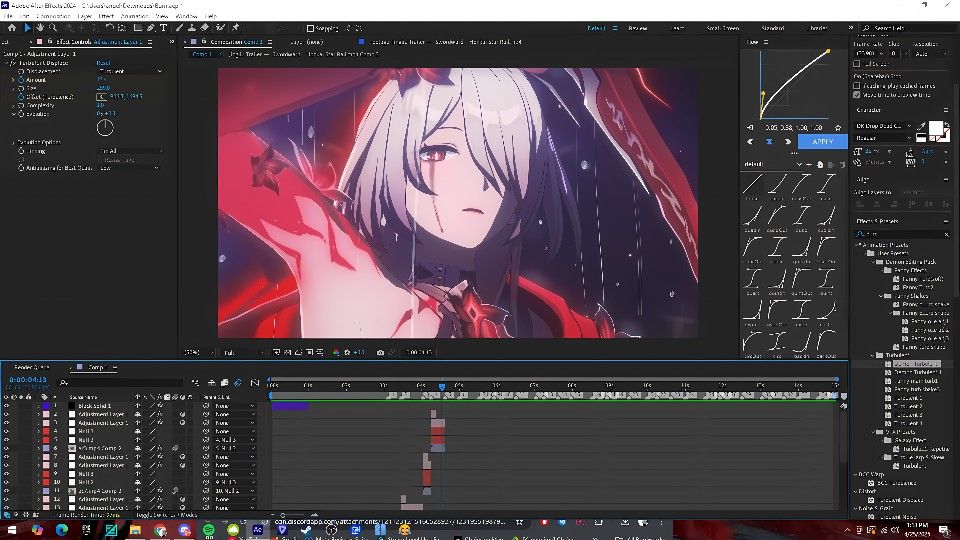
Task: Click the Evolution angle dial
Action: [105, 127]
